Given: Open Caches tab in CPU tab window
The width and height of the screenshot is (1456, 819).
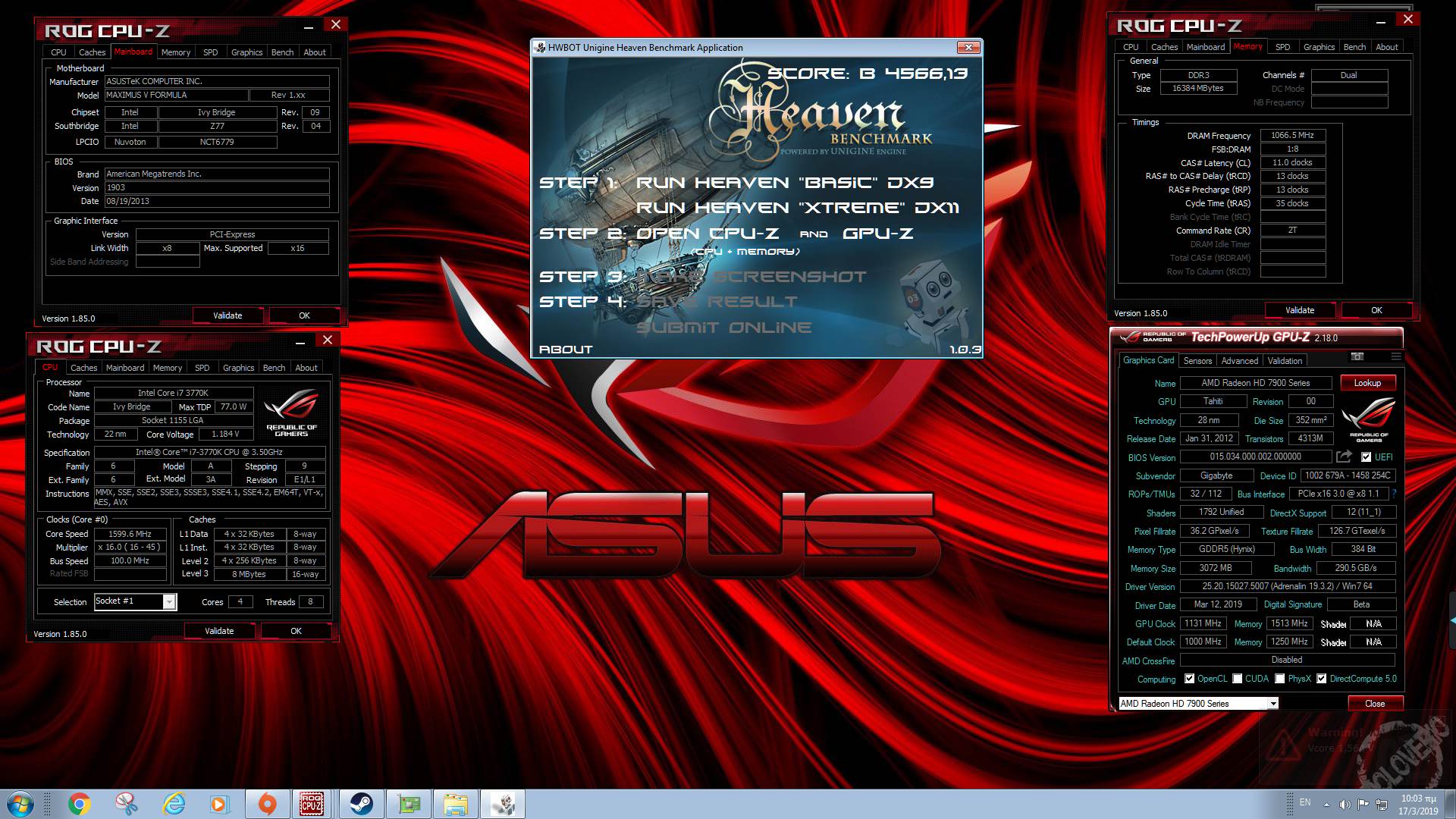Looking at the screenshot, I should [83, 368].
